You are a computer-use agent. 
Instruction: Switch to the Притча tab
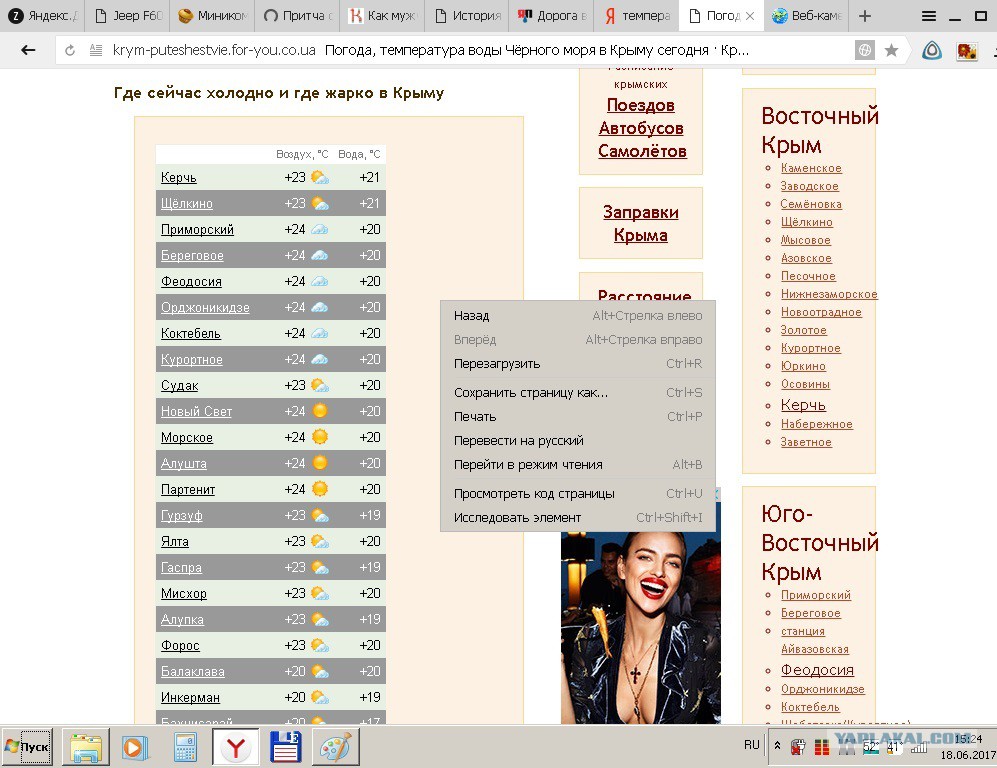pyautogui.click(x=297, y=16)
